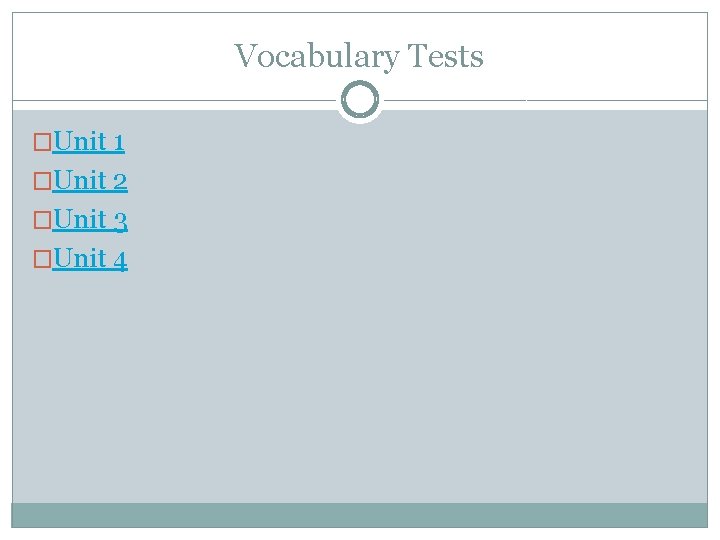Click the divider line left of the circle

pos(174,100)
